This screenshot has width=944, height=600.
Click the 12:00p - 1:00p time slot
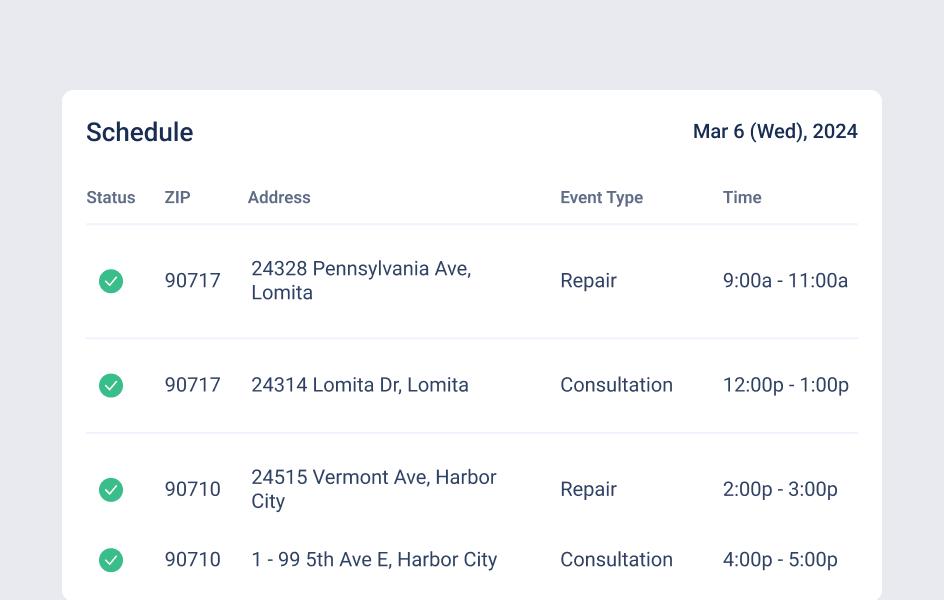point(785,385)
